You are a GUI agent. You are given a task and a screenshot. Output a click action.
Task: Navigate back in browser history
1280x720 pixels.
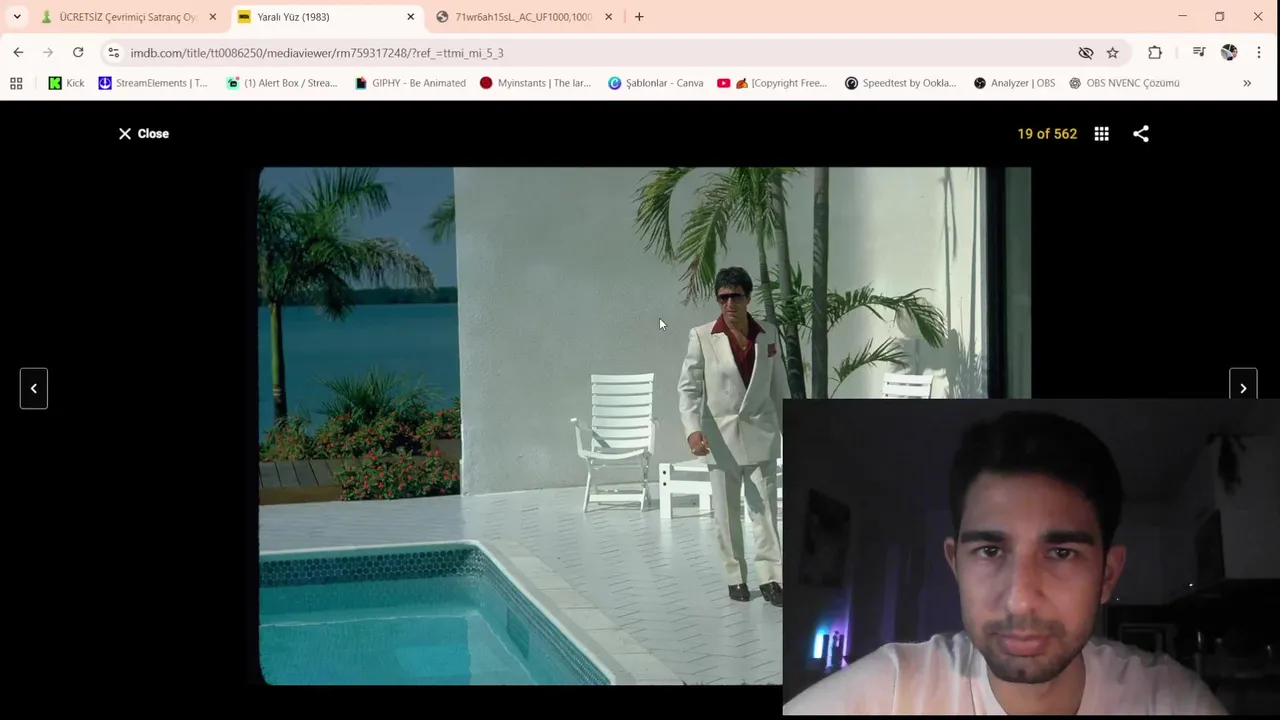18,53
